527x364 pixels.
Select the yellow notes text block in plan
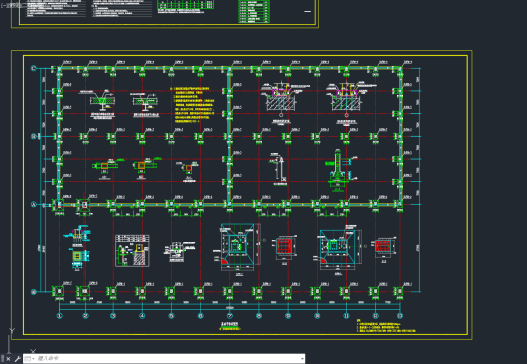click(193, 105)
